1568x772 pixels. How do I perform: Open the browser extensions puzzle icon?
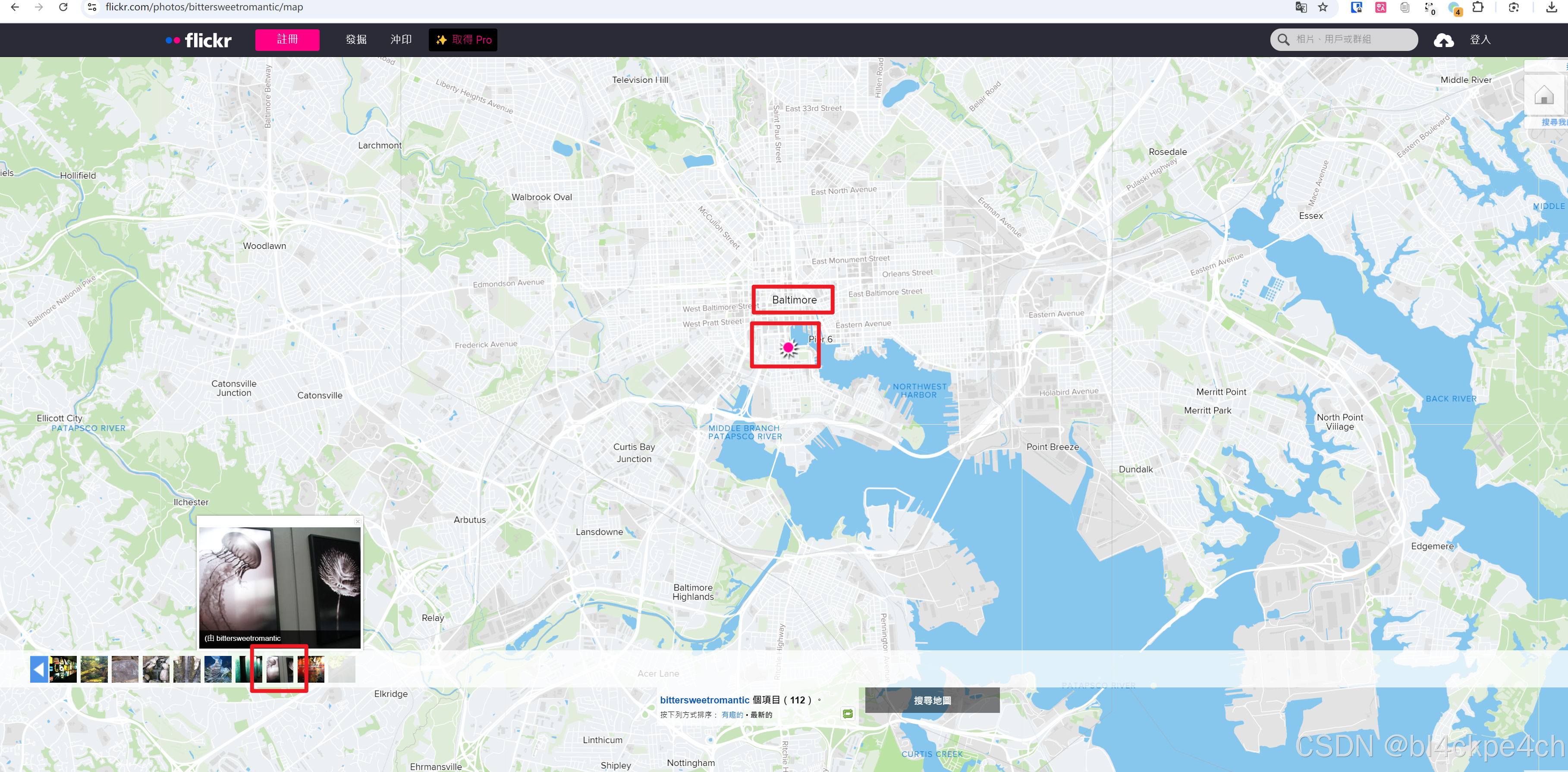[x=1478, y=7]
